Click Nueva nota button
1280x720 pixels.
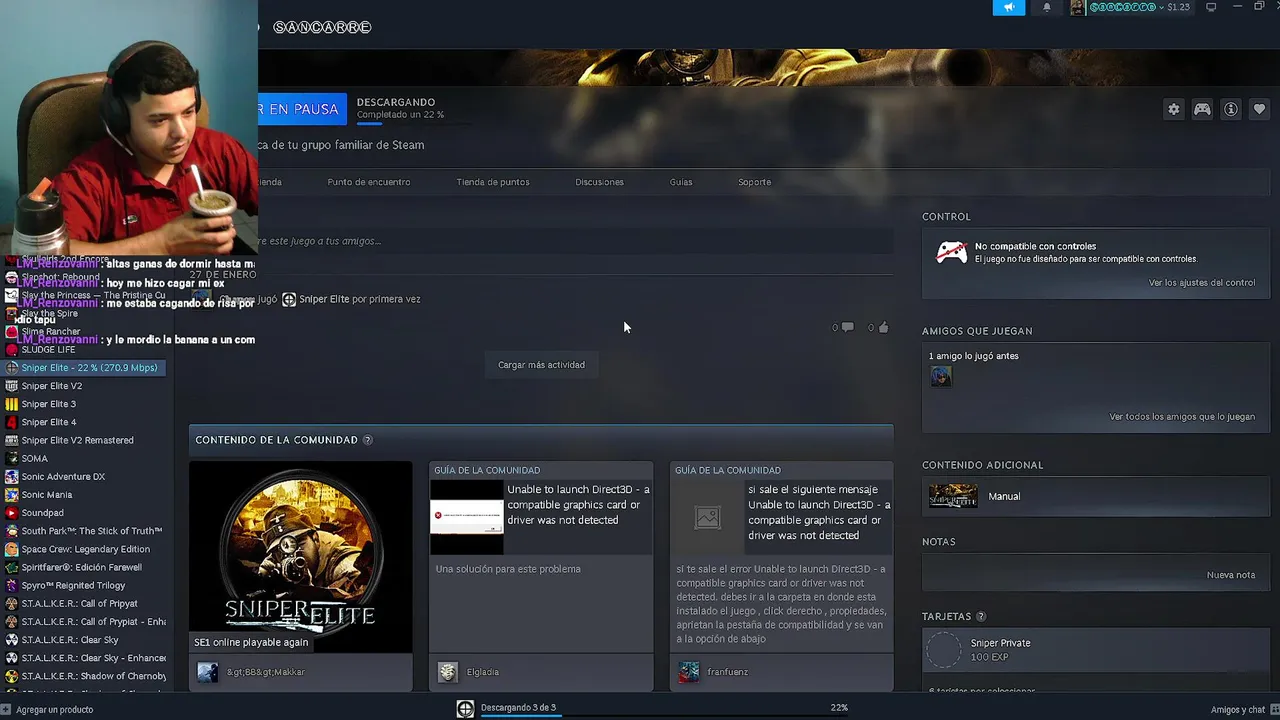[1231, 575]
